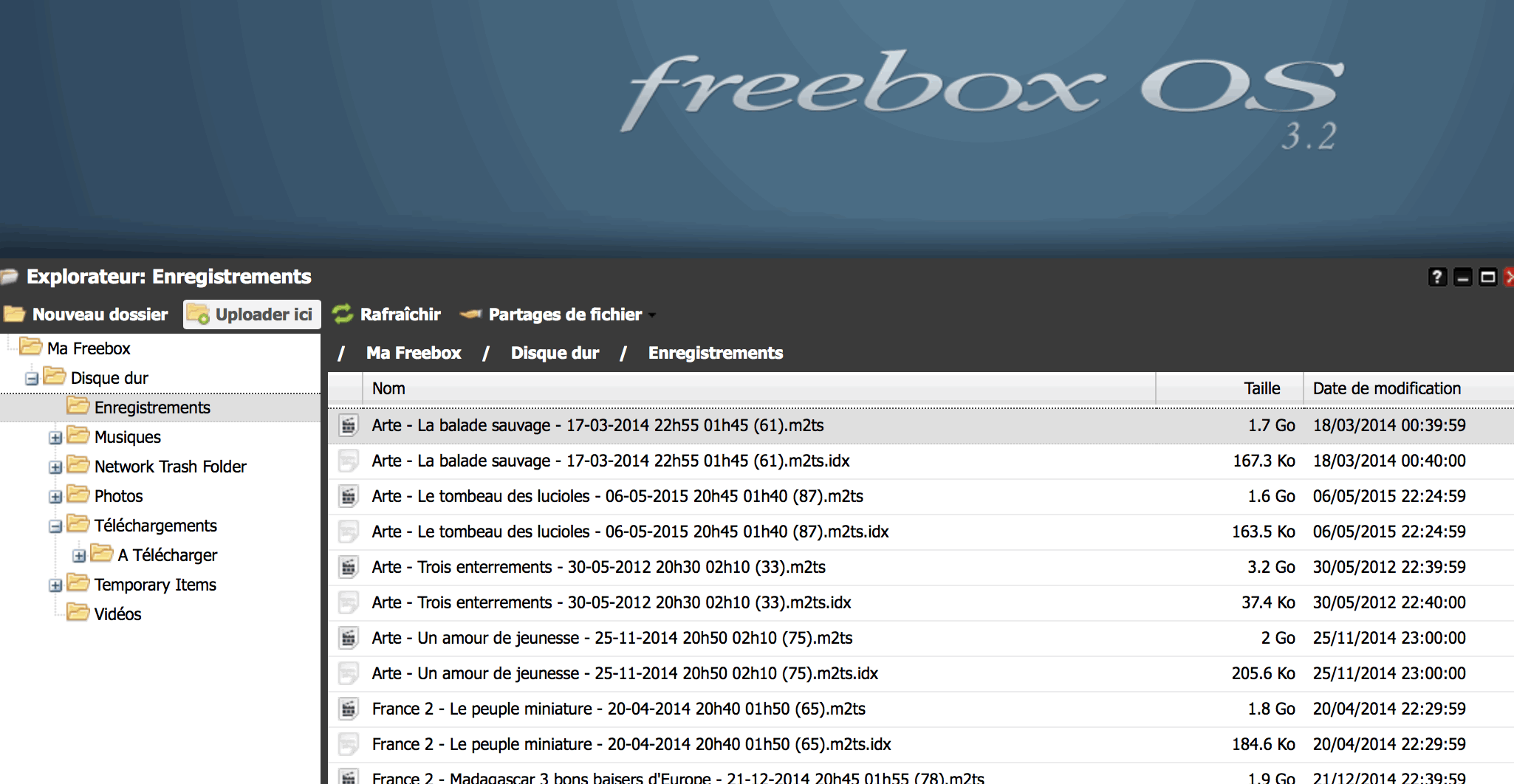Click the Temporary Items folder icon
The height and width of the screenshot is (784, 1514).
pyautogui.click(x=78, y=582)
